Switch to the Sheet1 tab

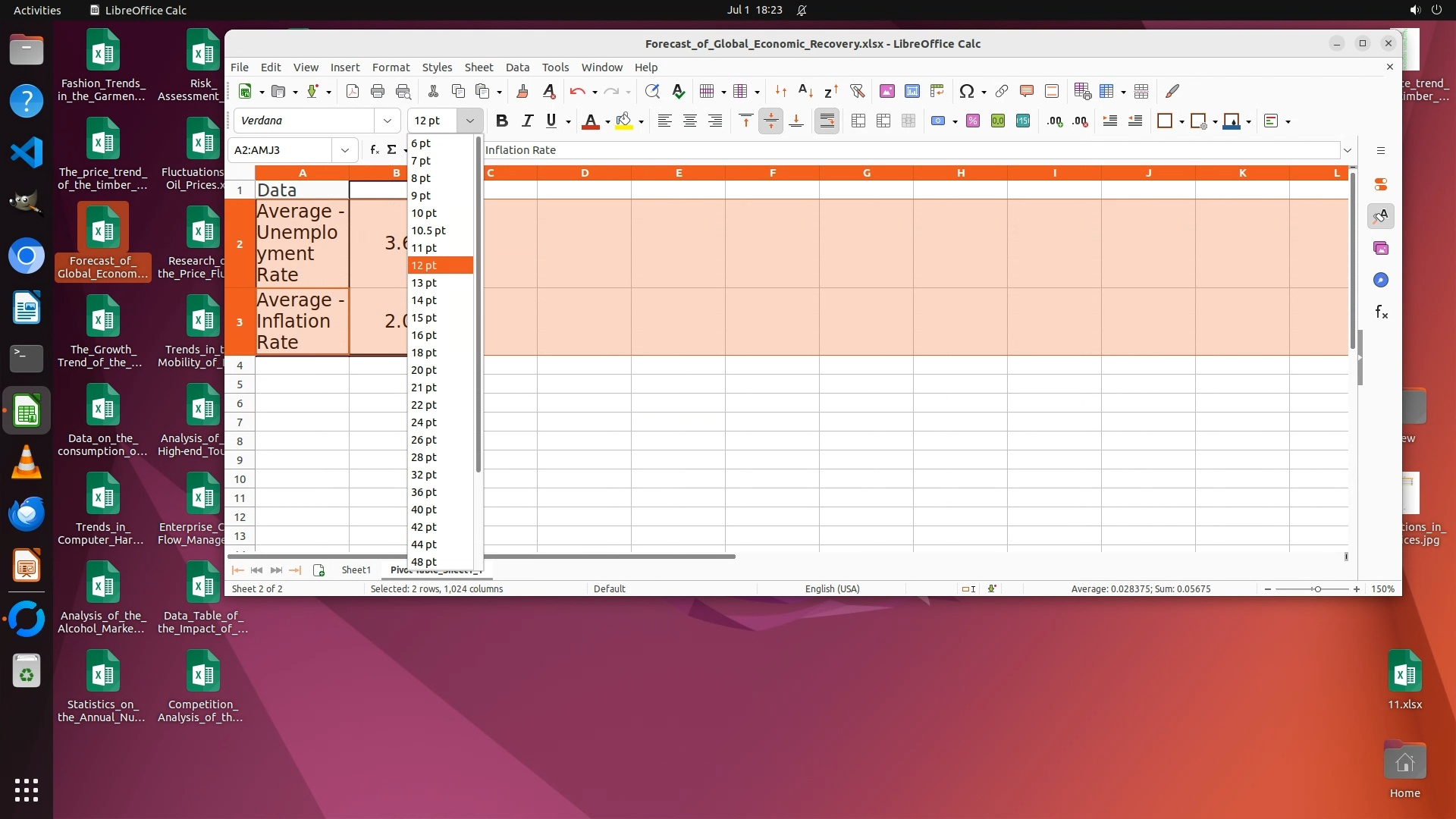click(x=356, y=570)
